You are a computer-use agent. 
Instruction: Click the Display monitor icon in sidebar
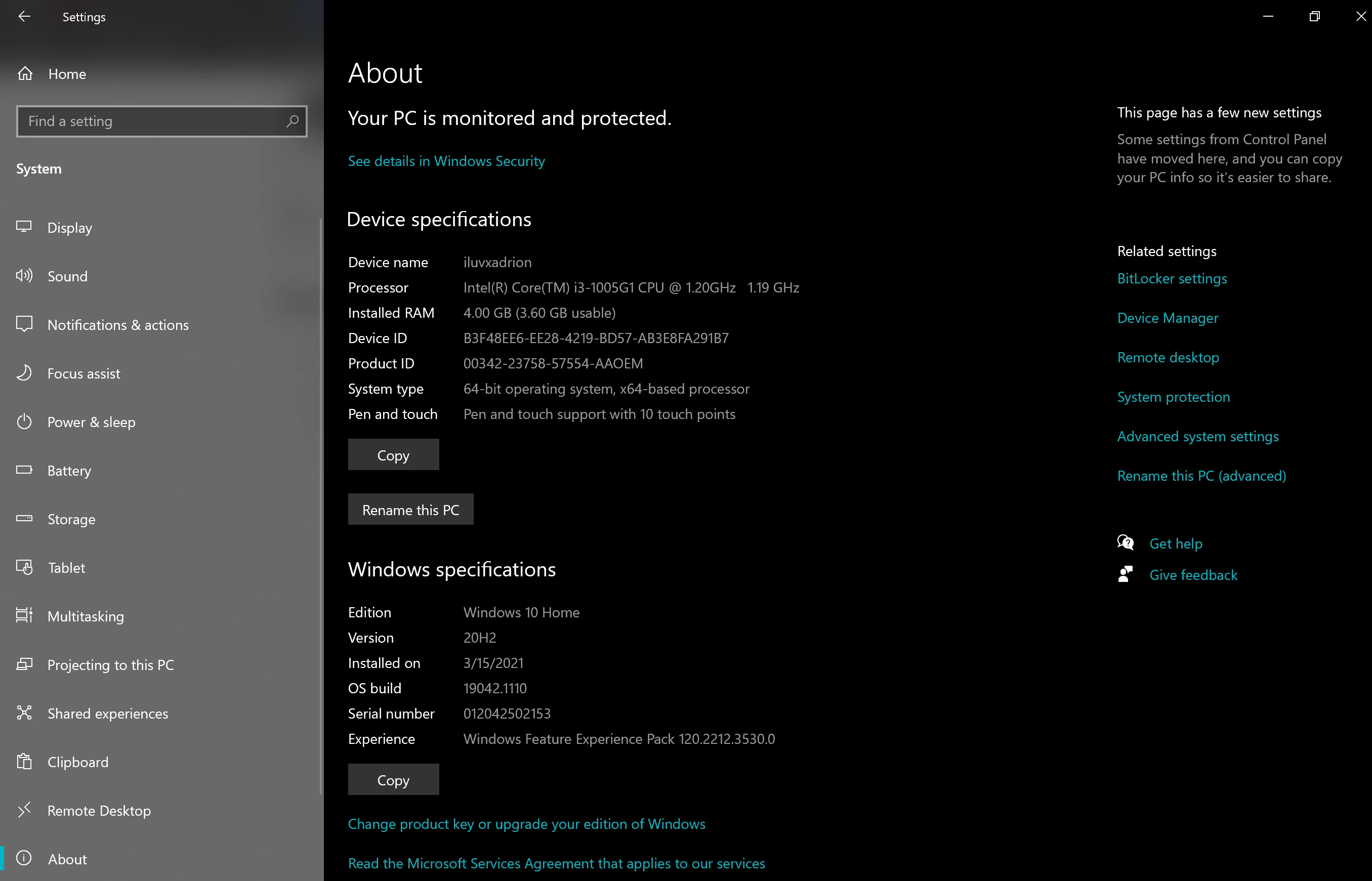point(24,227)
